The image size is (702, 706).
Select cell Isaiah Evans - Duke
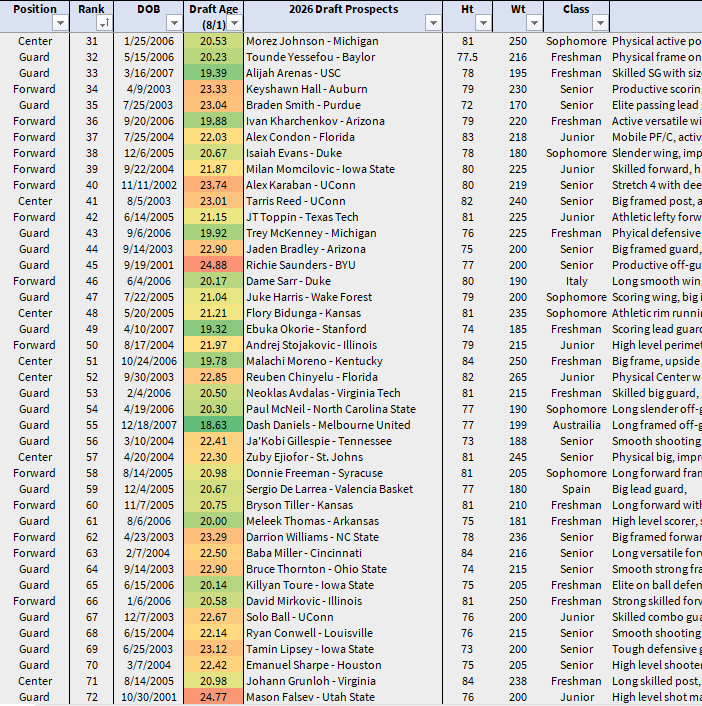tap(343, 153)
